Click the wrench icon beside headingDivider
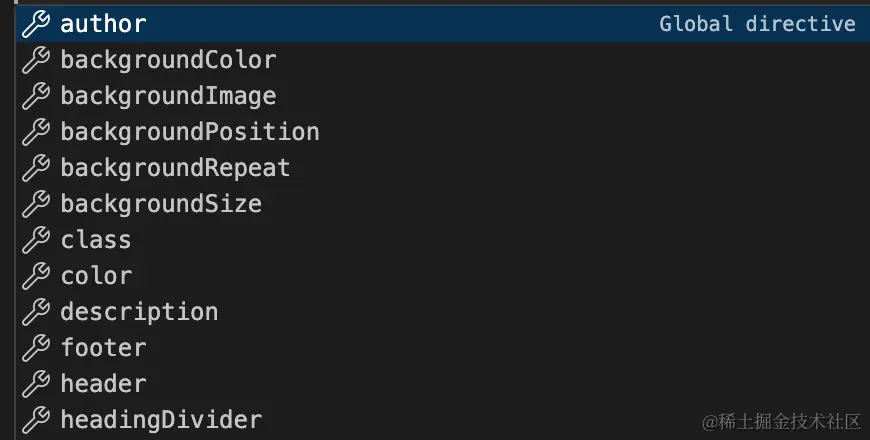This screenshot has width=870, height=440. (x=35, y=420)
